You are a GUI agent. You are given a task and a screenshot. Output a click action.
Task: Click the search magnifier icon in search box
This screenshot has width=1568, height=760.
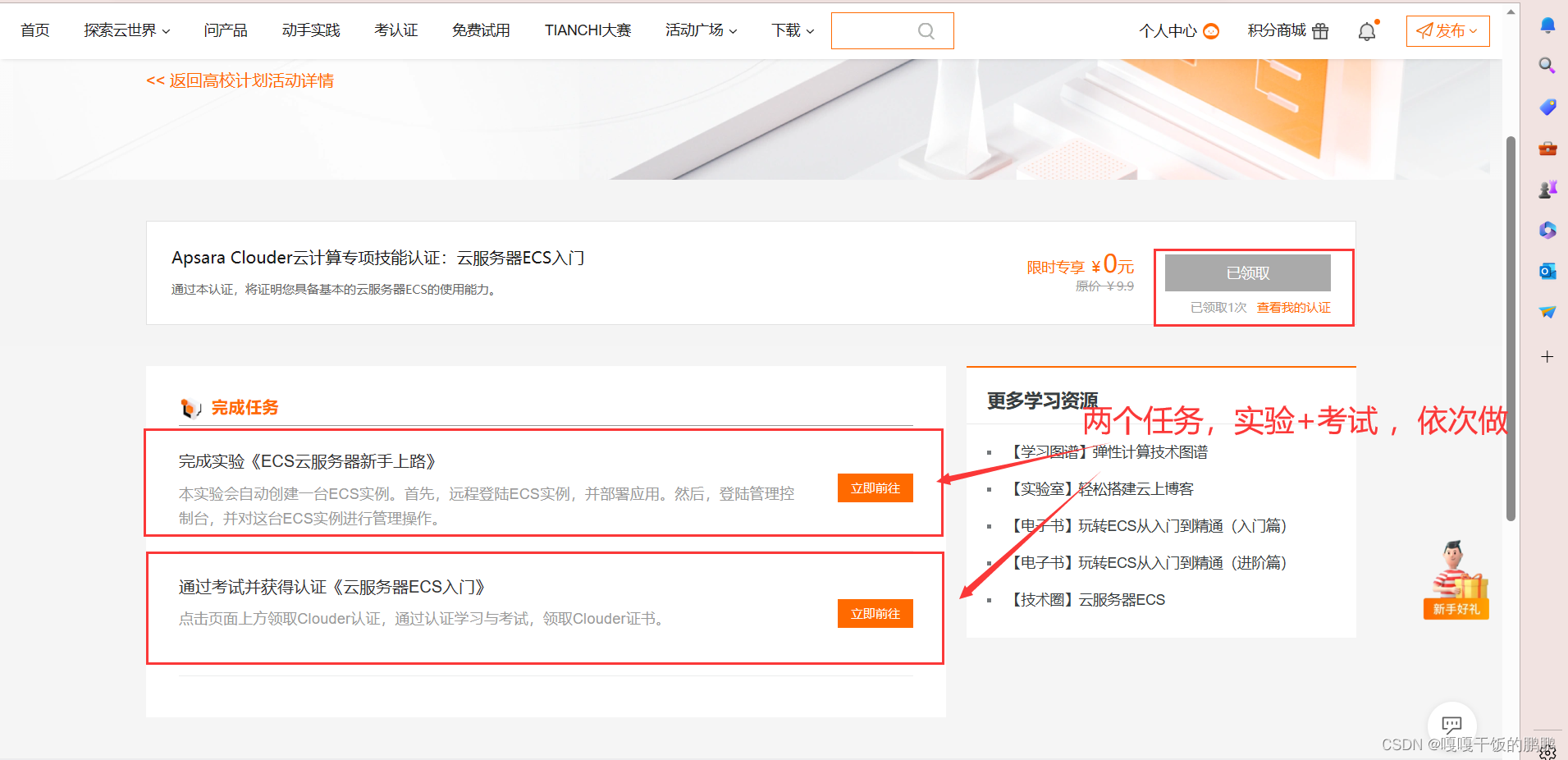(x=926, y=31)
